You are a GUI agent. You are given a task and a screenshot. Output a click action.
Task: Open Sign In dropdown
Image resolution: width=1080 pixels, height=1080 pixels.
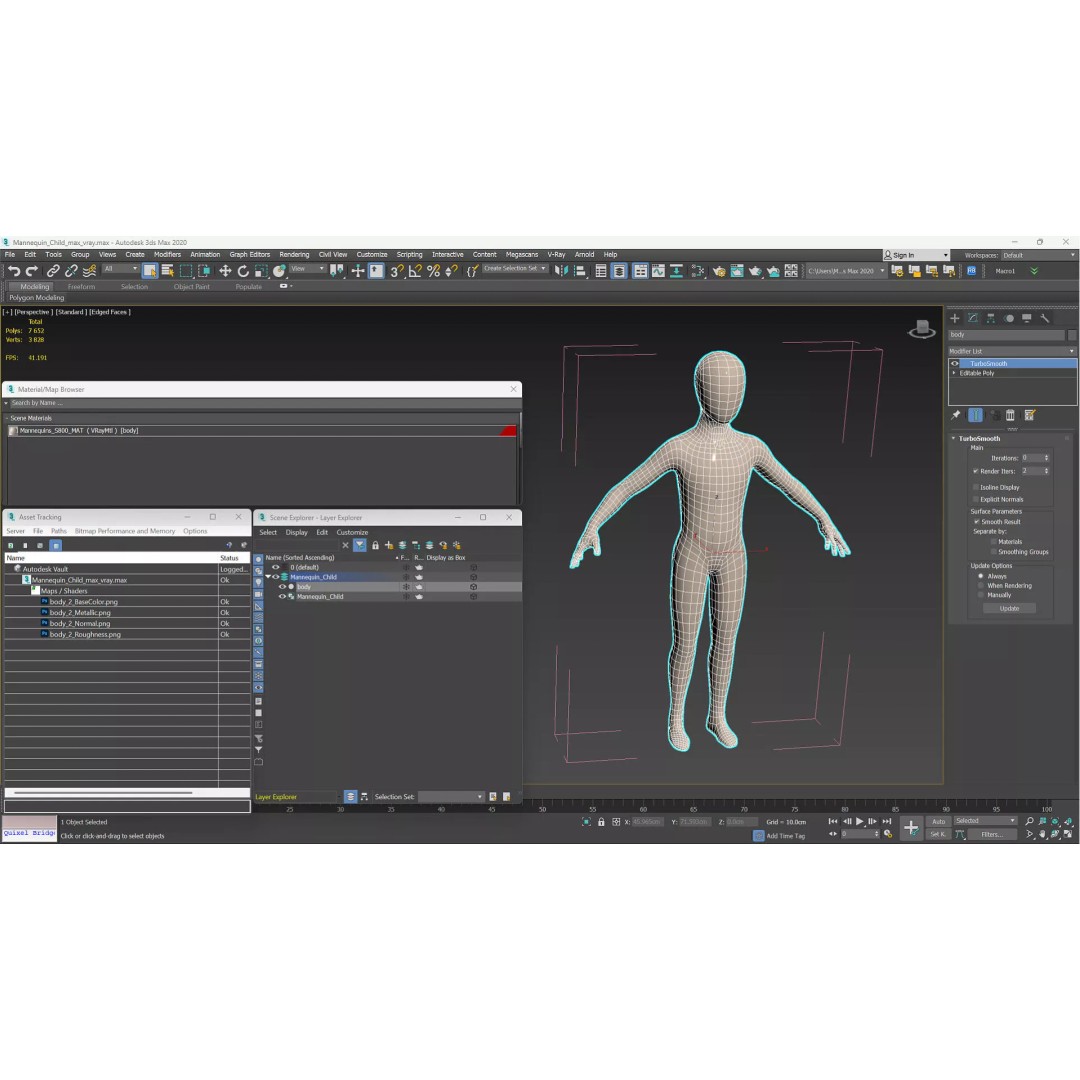point(916,256)
